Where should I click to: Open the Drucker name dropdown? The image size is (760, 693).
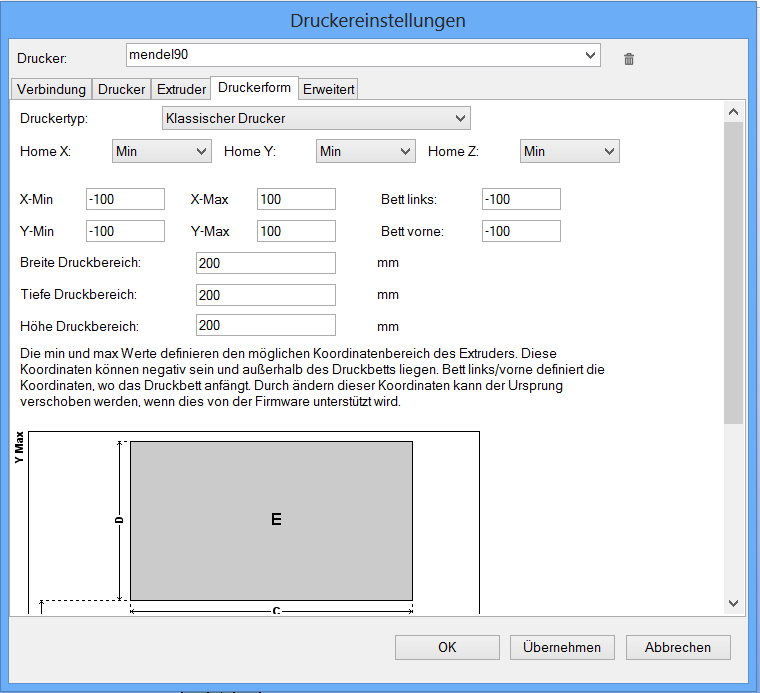(590, 55)
